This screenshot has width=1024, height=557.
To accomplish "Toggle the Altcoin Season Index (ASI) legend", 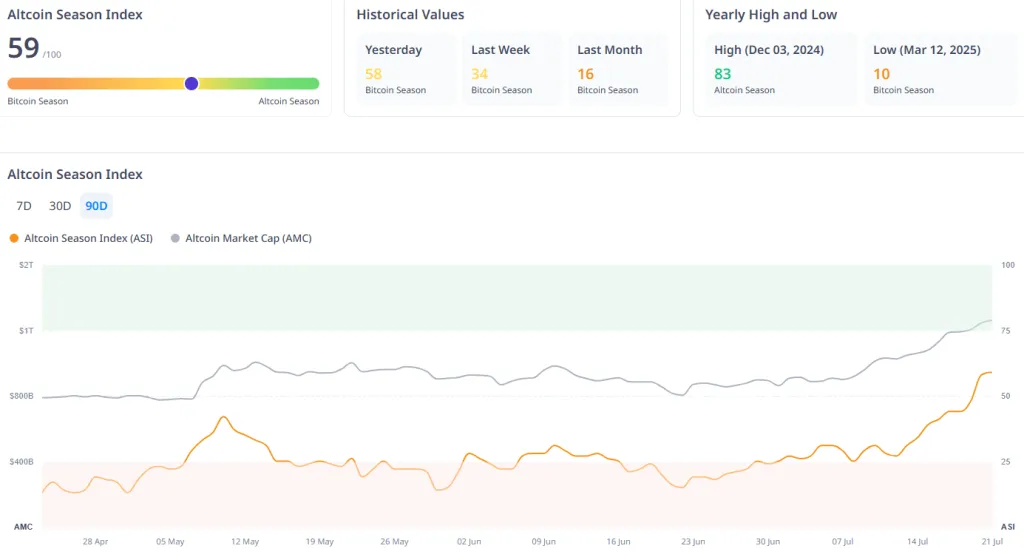I will coord(81,238).
